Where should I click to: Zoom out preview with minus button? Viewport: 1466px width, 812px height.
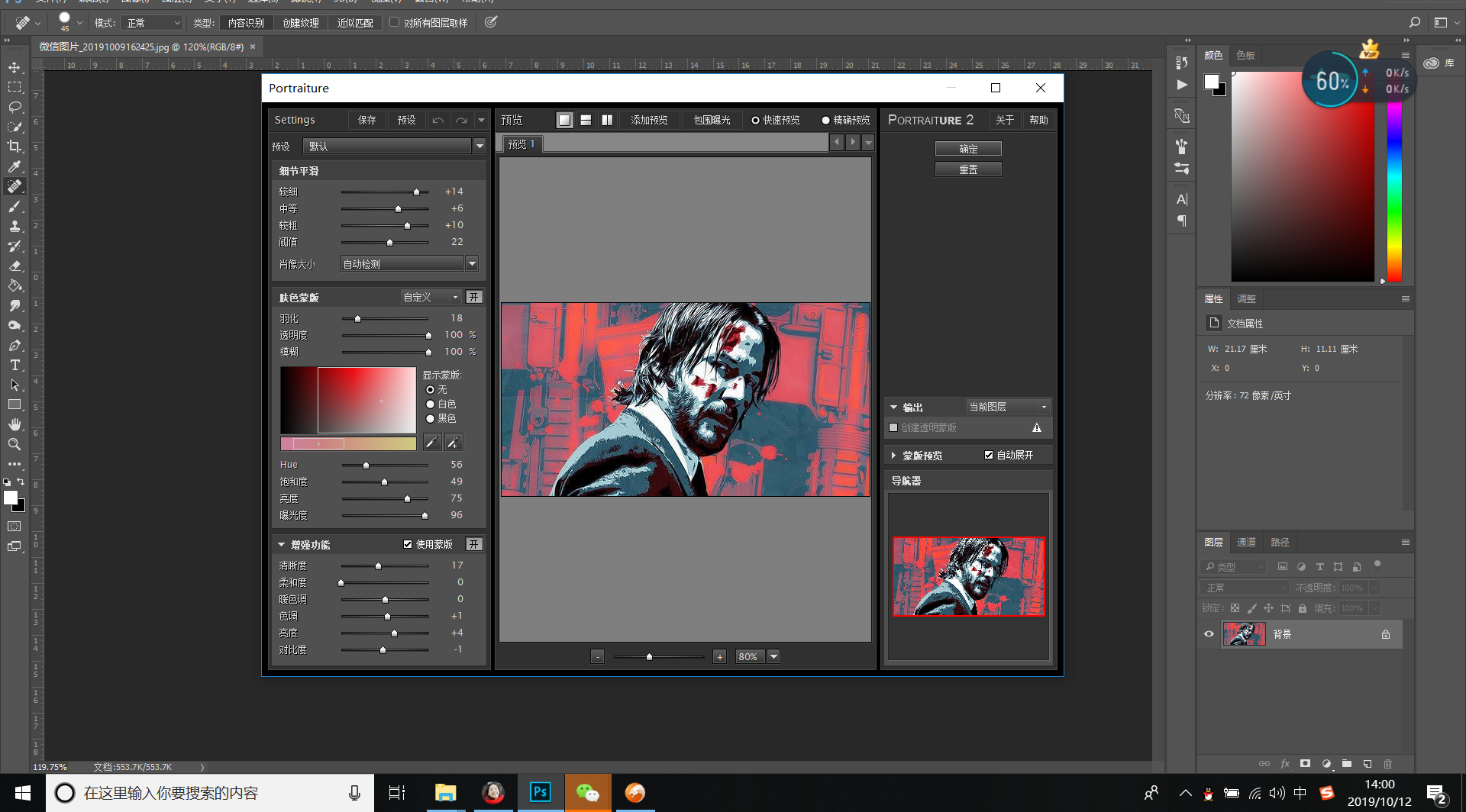pyautogui.click(x=598, y=656)
